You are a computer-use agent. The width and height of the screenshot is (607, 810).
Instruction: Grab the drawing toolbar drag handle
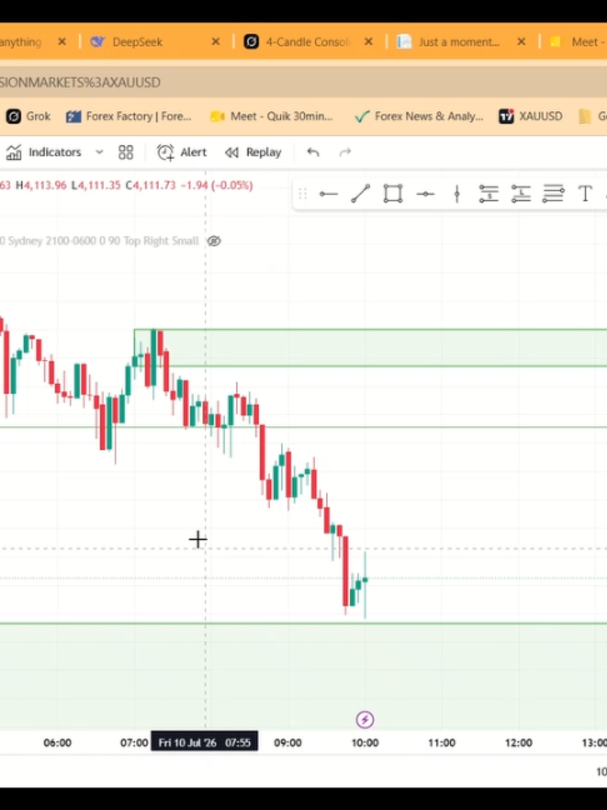(303, 194)
